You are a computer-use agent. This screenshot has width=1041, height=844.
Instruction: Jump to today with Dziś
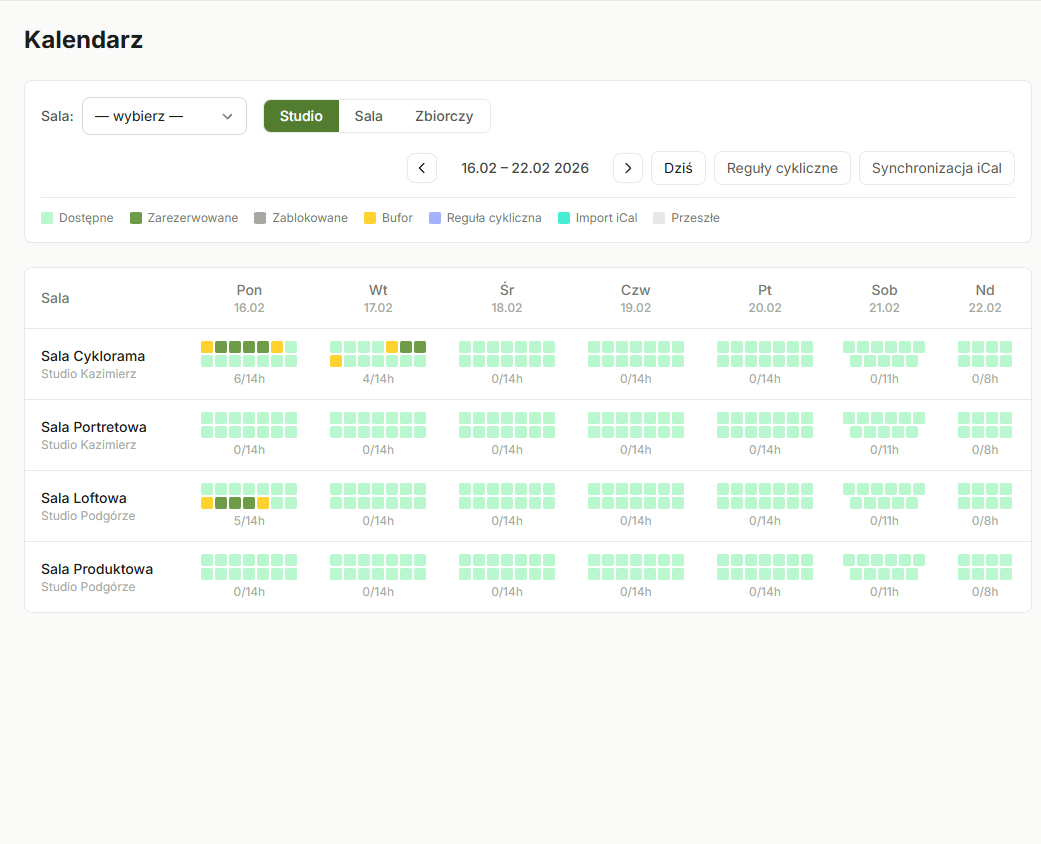[x=678, y=167]
